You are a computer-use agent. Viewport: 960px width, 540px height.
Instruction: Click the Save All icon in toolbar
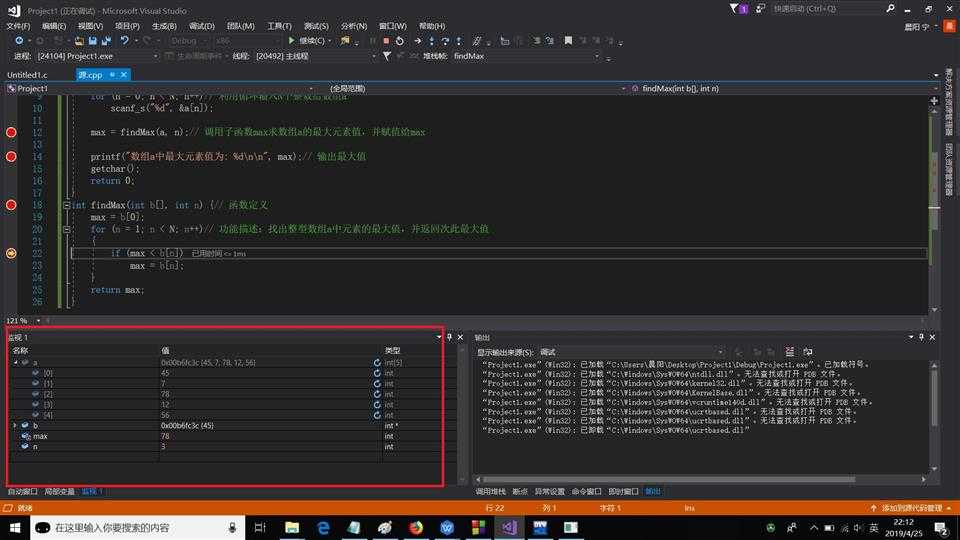106,40
